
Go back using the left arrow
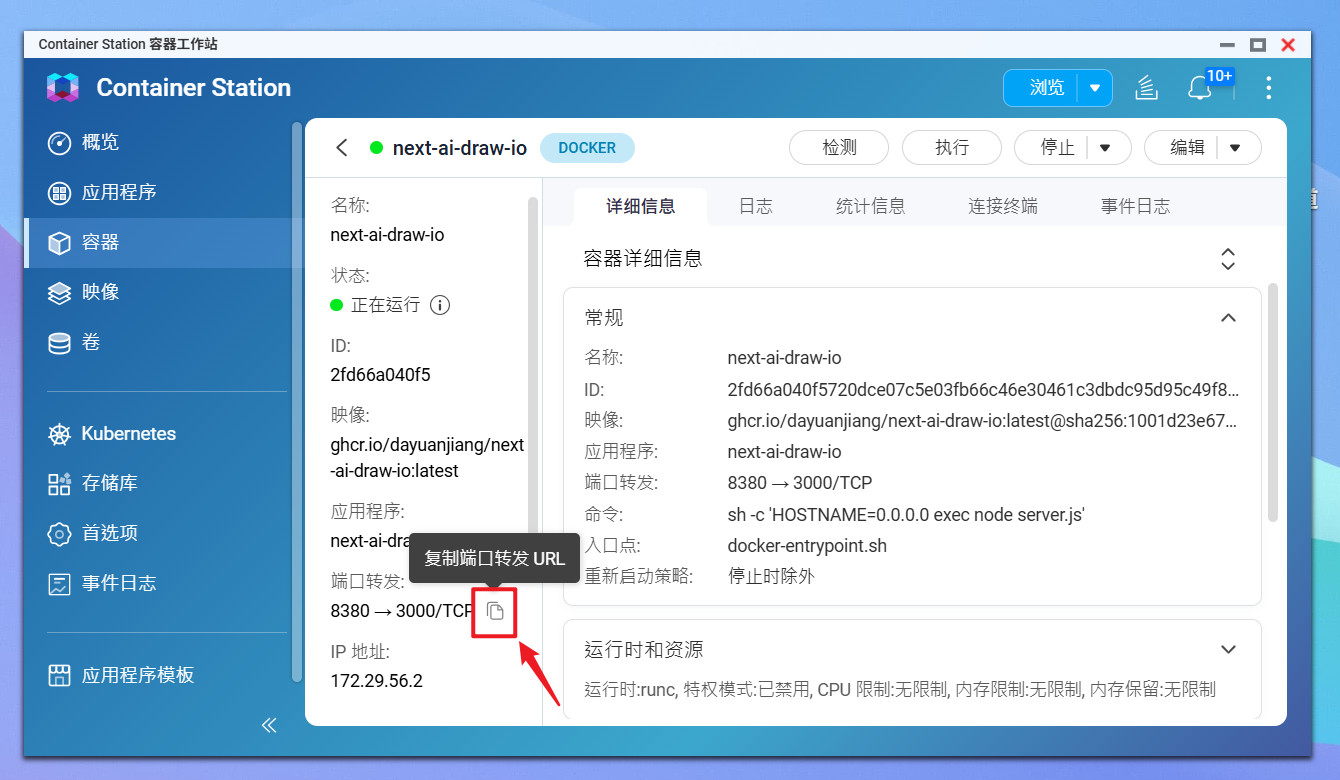342,148
